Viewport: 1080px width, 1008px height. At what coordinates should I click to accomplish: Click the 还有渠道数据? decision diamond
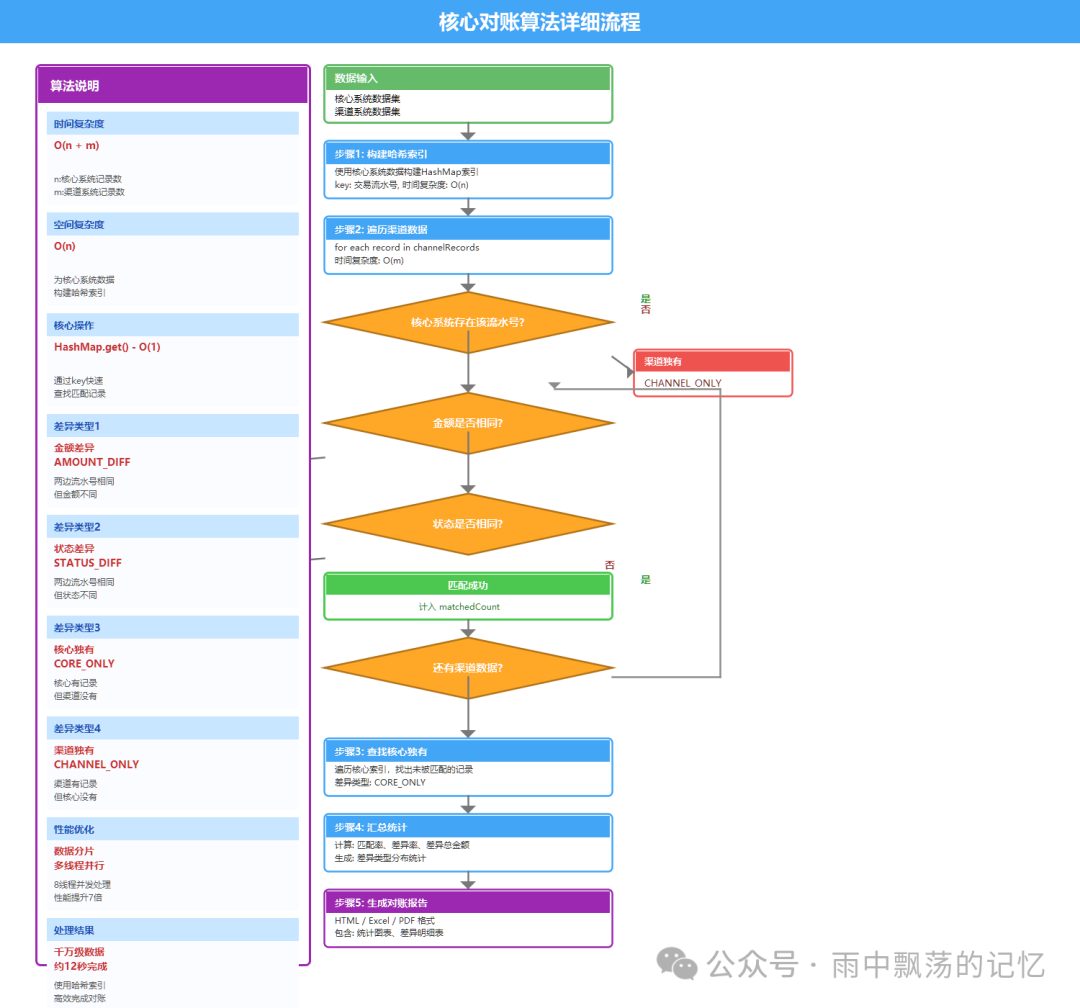[x=467, y=668]
